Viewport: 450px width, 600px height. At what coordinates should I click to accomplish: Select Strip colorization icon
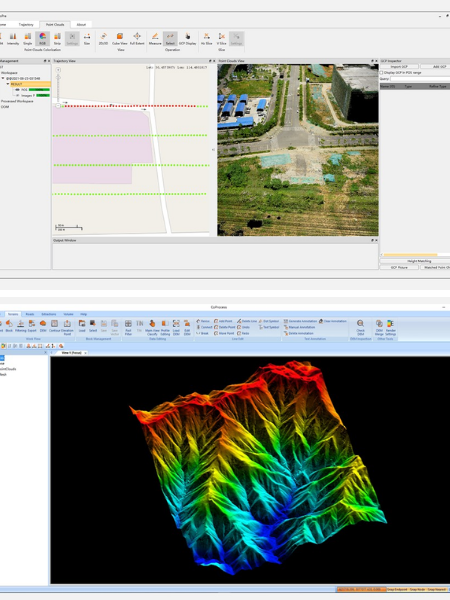click(x=57, y=38)
